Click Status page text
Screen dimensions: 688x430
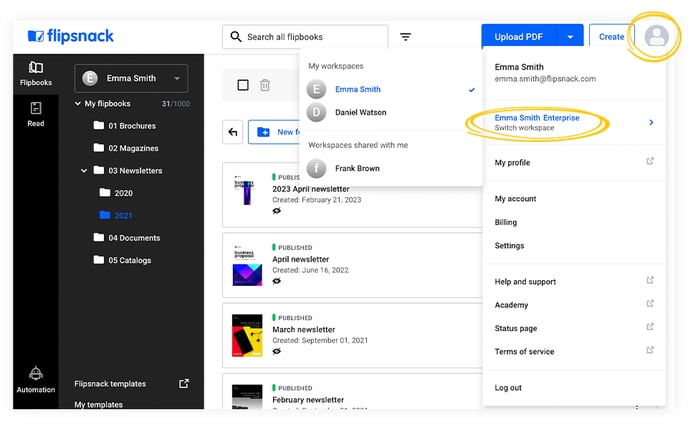pos(516,328)
